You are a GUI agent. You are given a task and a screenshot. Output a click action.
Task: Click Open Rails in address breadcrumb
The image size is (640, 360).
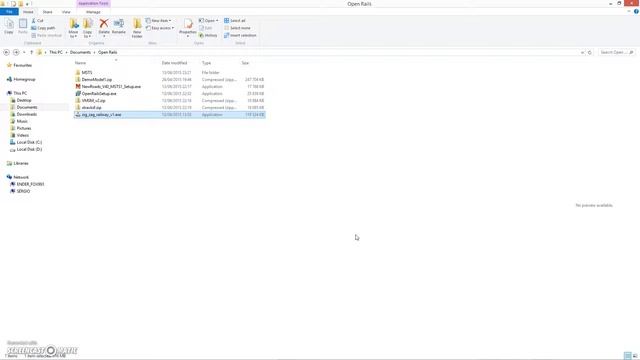click(107, 52)
